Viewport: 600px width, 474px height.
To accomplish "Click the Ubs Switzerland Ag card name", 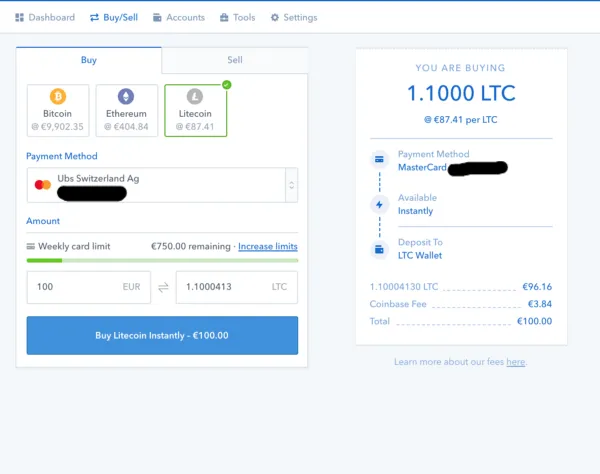I will (98, 179).
